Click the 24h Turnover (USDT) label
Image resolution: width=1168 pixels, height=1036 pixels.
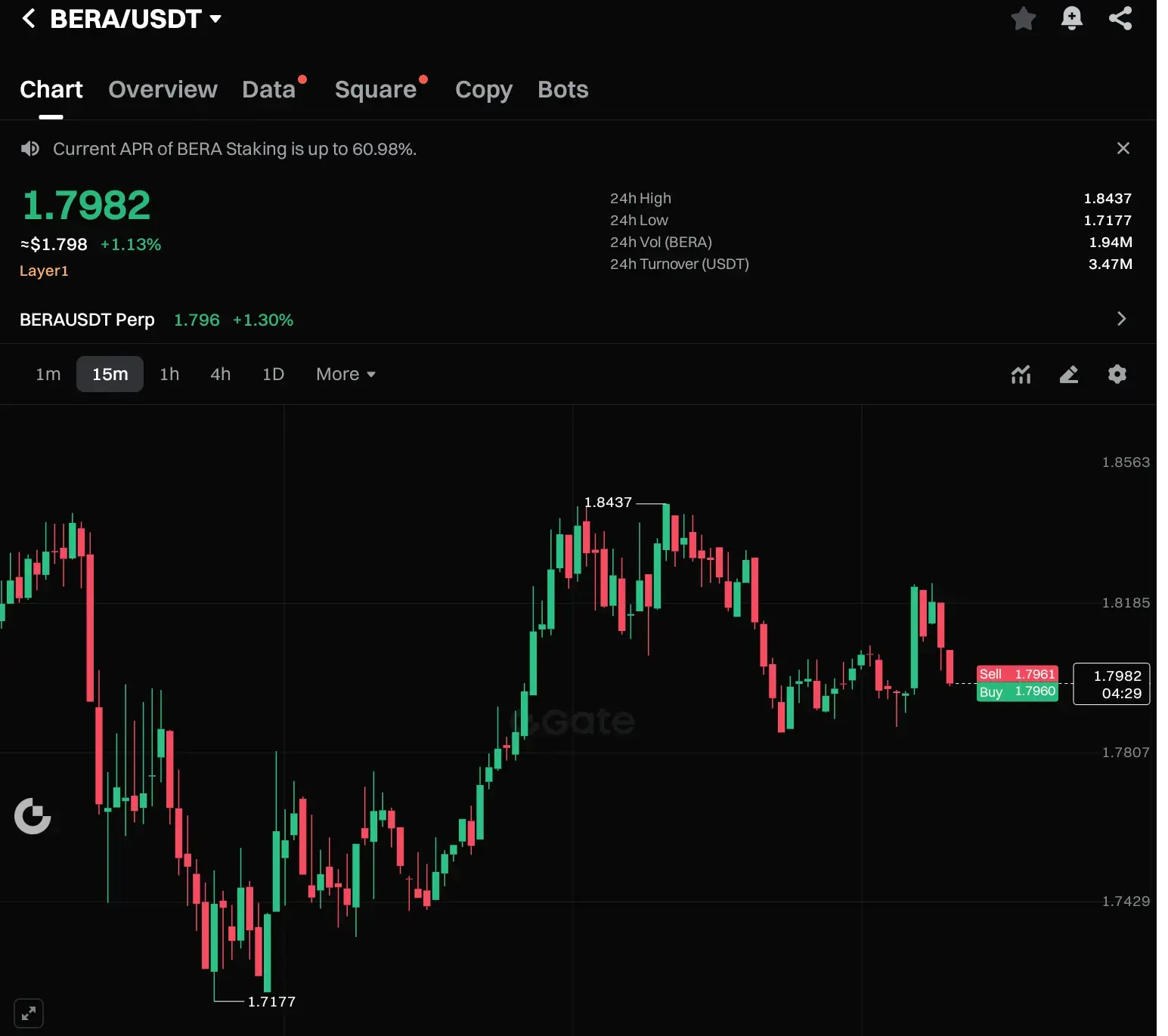point(680,264)
